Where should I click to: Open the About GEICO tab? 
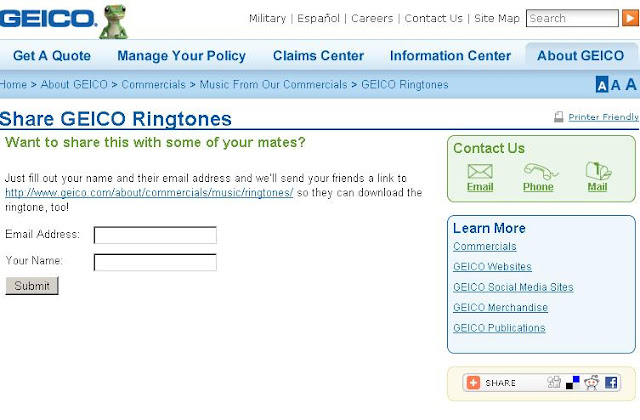580,56
